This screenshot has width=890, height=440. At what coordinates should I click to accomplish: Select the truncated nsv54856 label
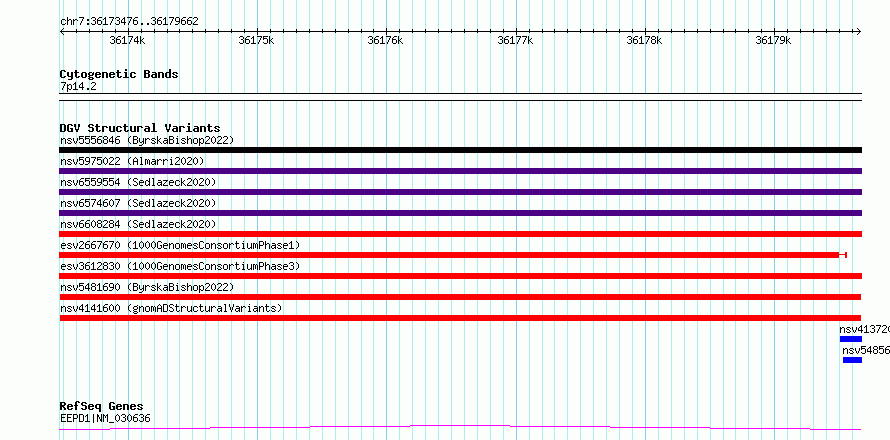pos(866,350)
